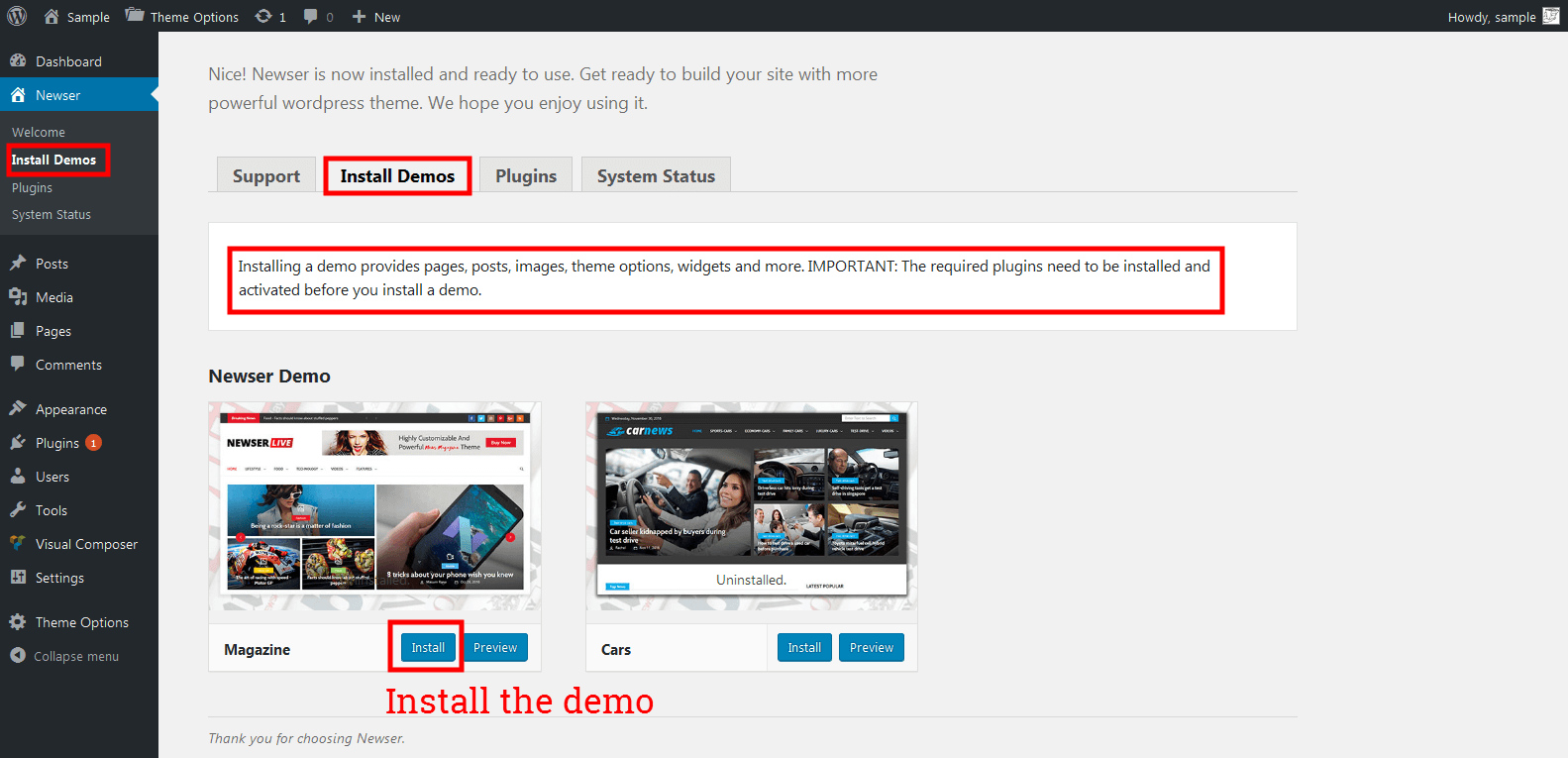1568x758 pixels.
Task: Preview the Cars demo
Action: [871, 647]
